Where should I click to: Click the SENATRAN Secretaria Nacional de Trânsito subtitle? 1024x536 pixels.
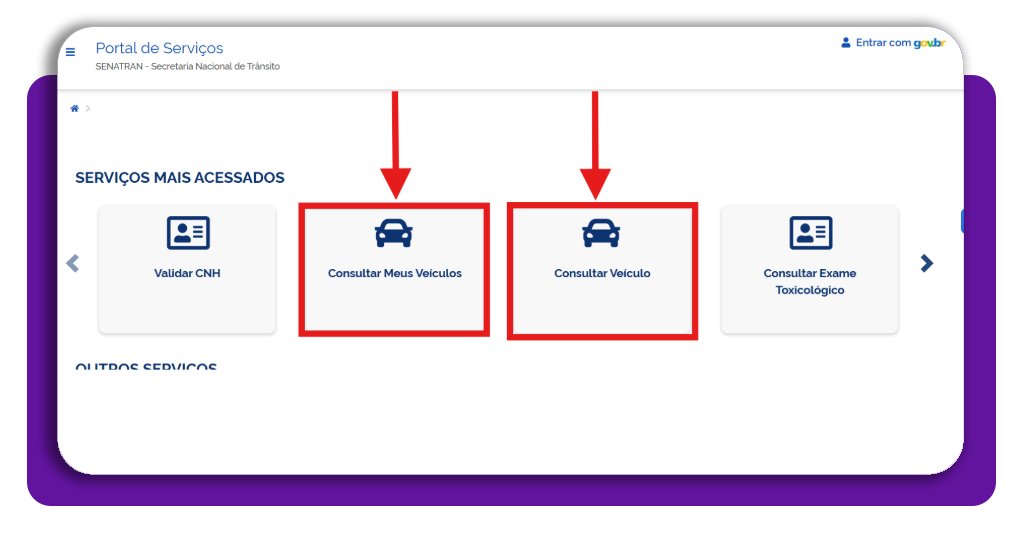(187, 66)
